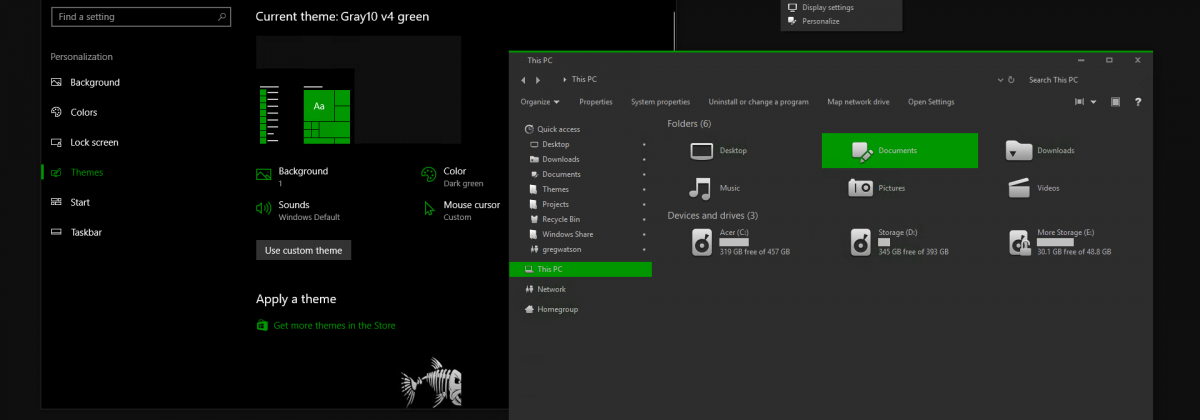Image resolution: width=1200 pixels, height=420 pixels.
Task: Go back in This PC window
Action: (523, 80)
